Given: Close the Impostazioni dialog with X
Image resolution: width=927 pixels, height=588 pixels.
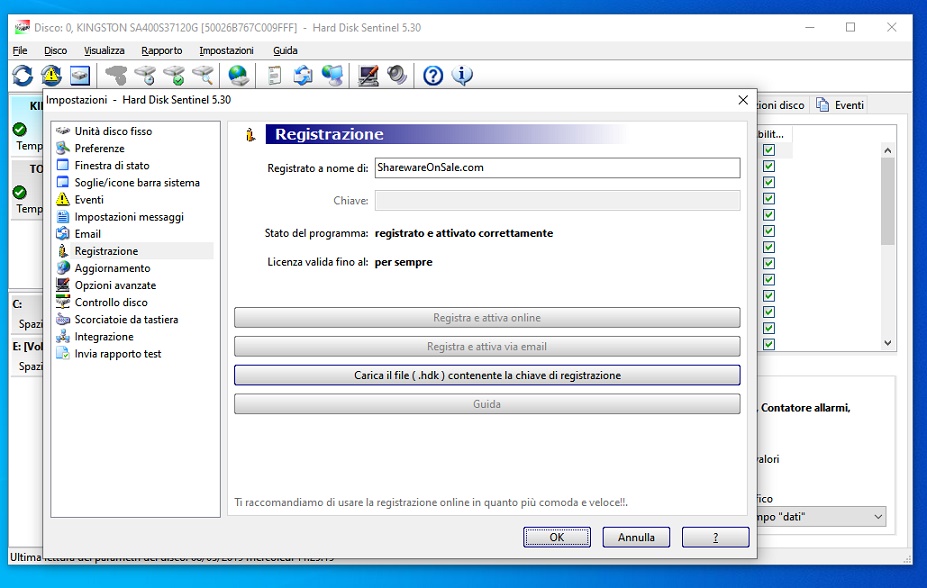Looking at the screenshot, I should coord(743,100).
